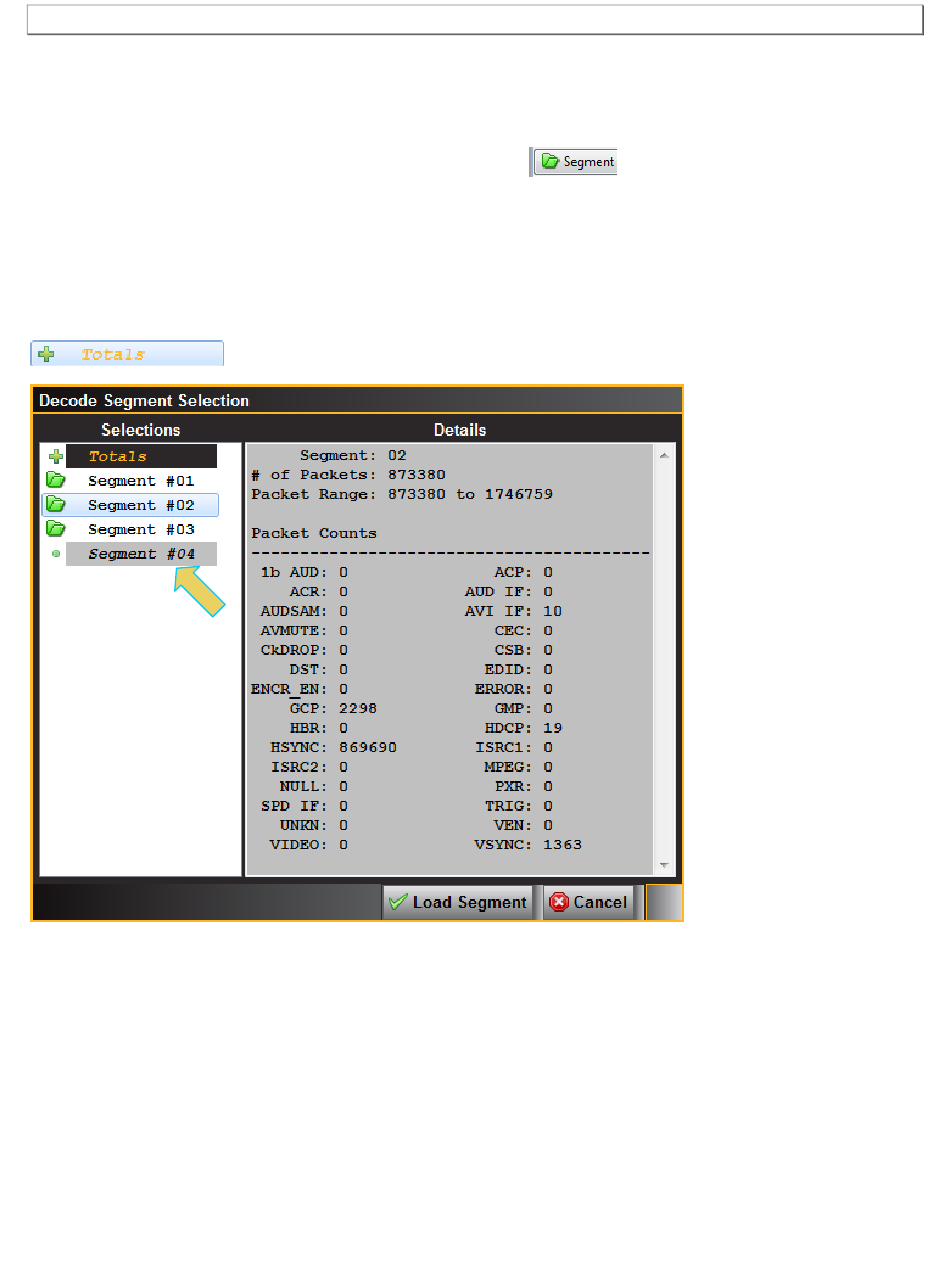Click the Details column header
This screenshot has height=1267, width=950.
pos(460,430)
